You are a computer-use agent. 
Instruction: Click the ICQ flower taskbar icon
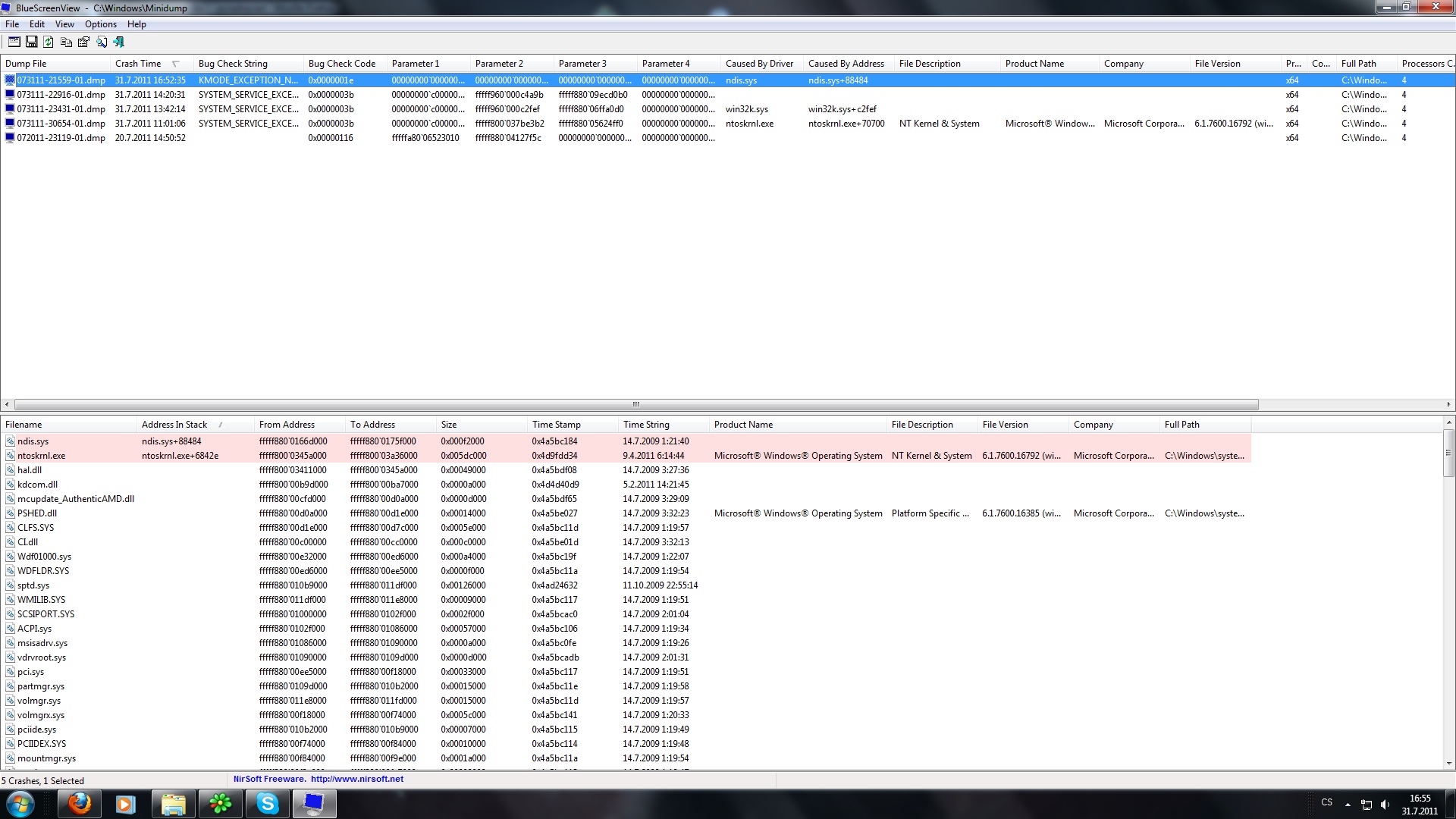(x=220, y=804)
